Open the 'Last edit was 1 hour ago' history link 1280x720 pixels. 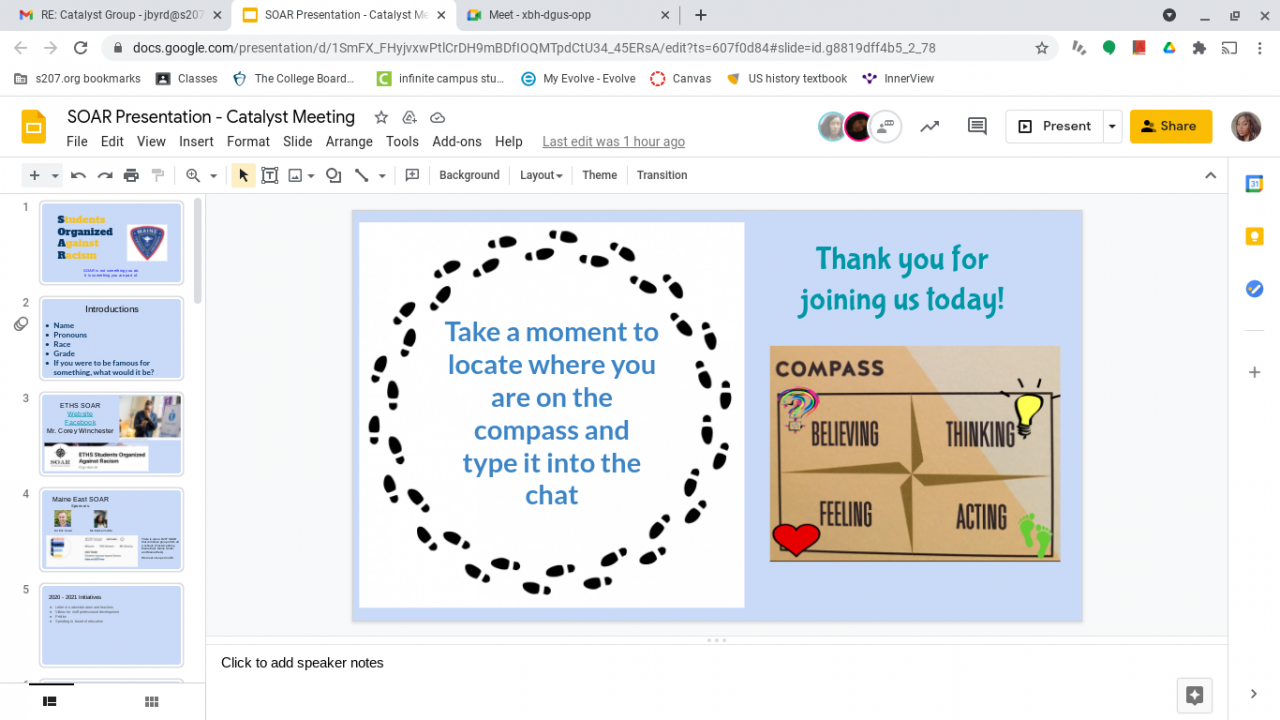(614, 142)
